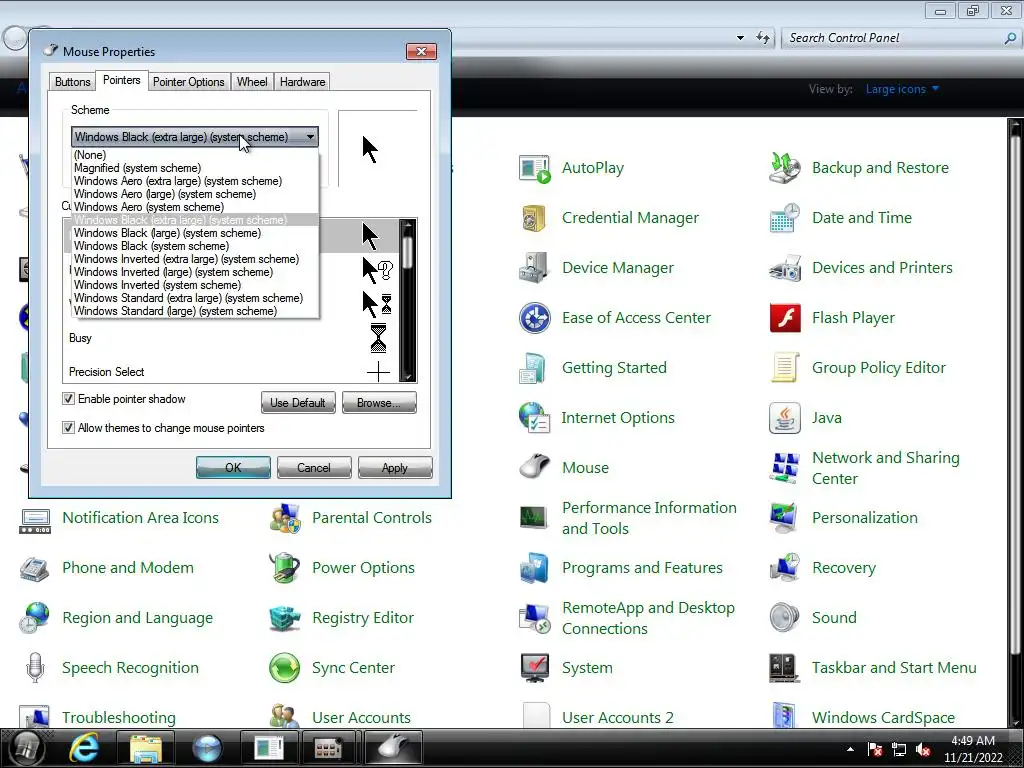Screen dimensions: 1024x768
Task: Click the muted volume tray icon
Action: [923, 749]
